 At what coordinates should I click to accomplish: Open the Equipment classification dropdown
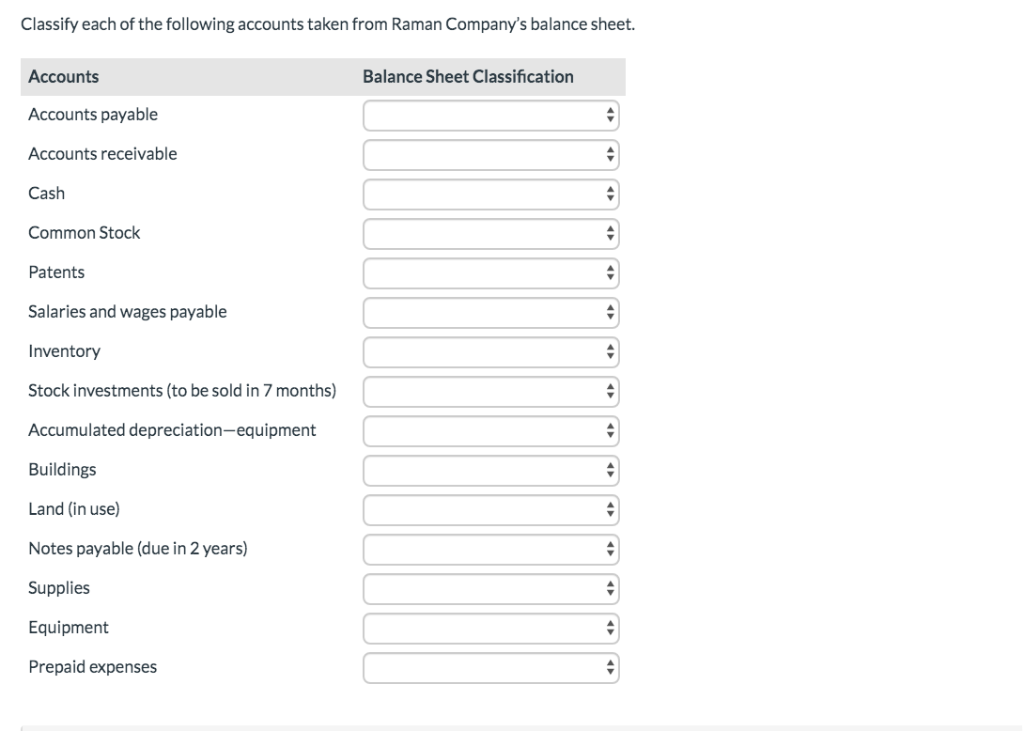coord(490,627)
